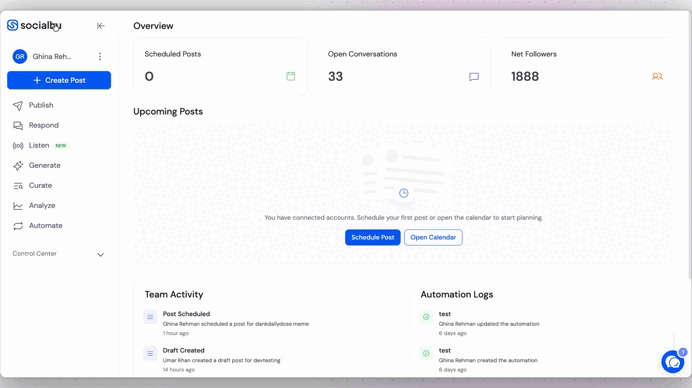Click the Draft Created activity icon
Image resolution: width=692 pixels, height=388 pixels.
[150, 354]
